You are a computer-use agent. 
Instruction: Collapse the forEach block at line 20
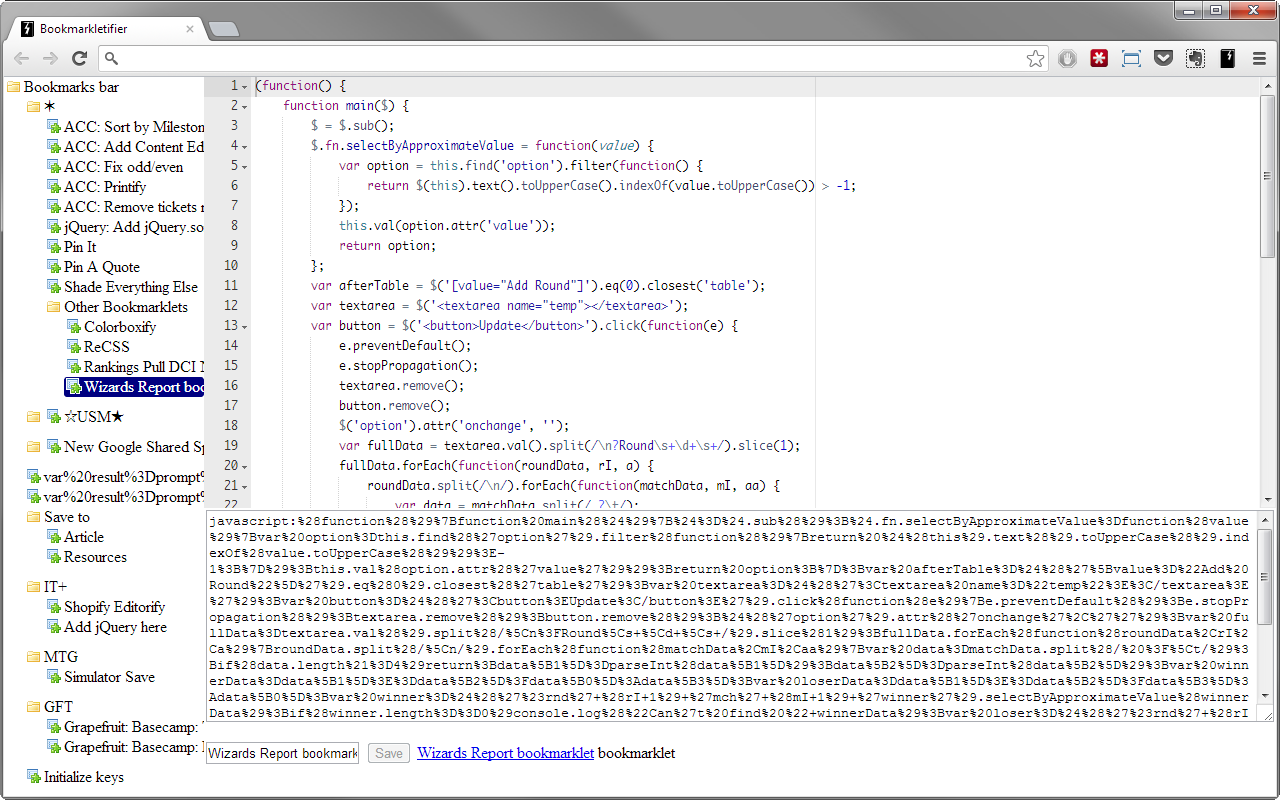[x=246, y=465]
